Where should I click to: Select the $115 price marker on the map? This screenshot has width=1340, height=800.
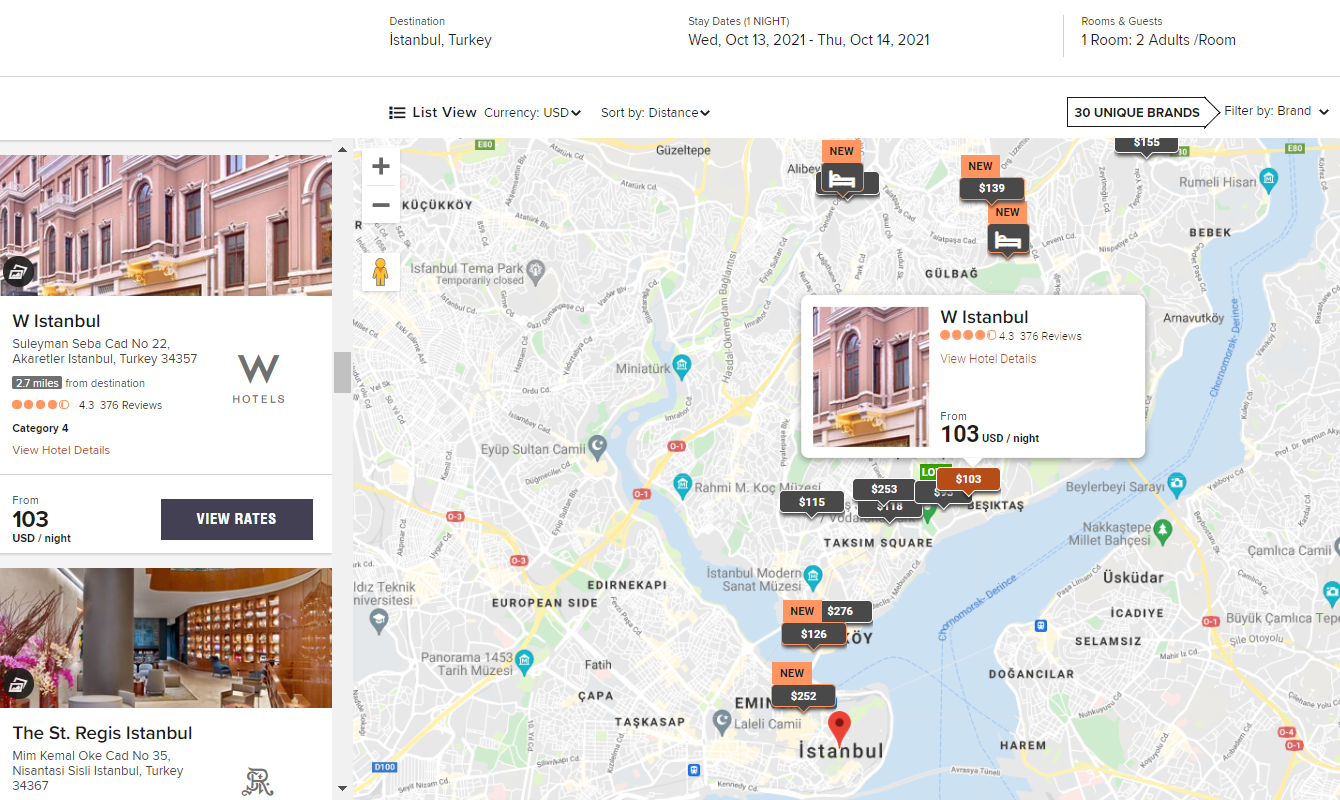click(811, 501)
